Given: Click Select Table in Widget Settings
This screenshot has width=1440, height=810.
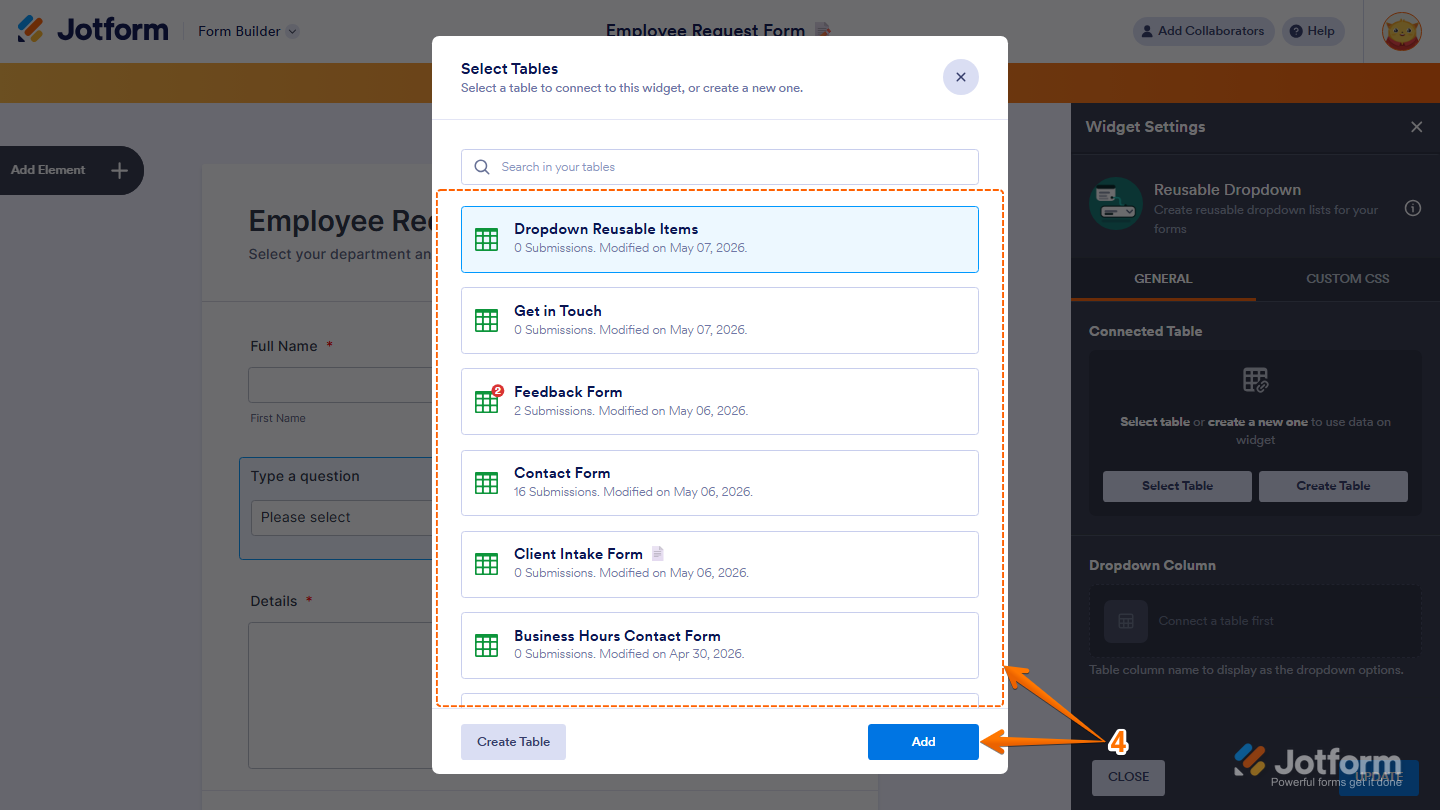Looking at the screenshot, I should click(x=1177, y=486).
